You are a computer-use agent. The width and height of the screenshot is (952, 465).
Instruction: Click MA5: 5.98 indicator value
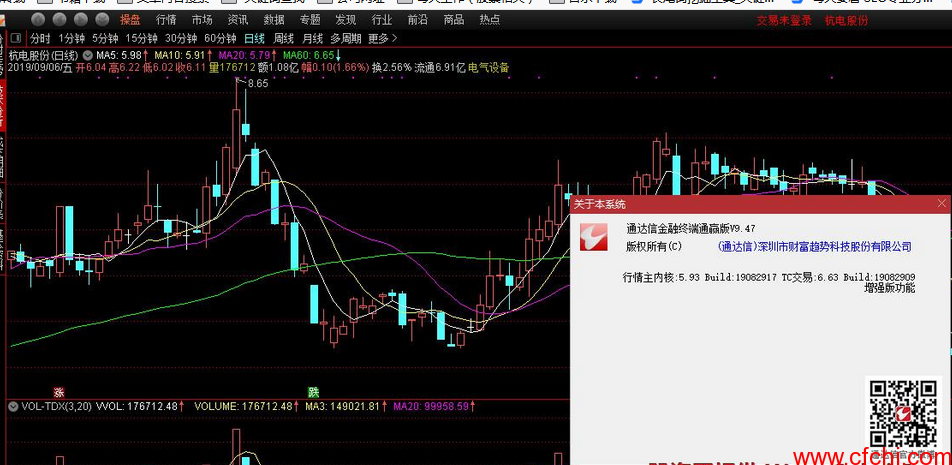[x=120, y=55]
